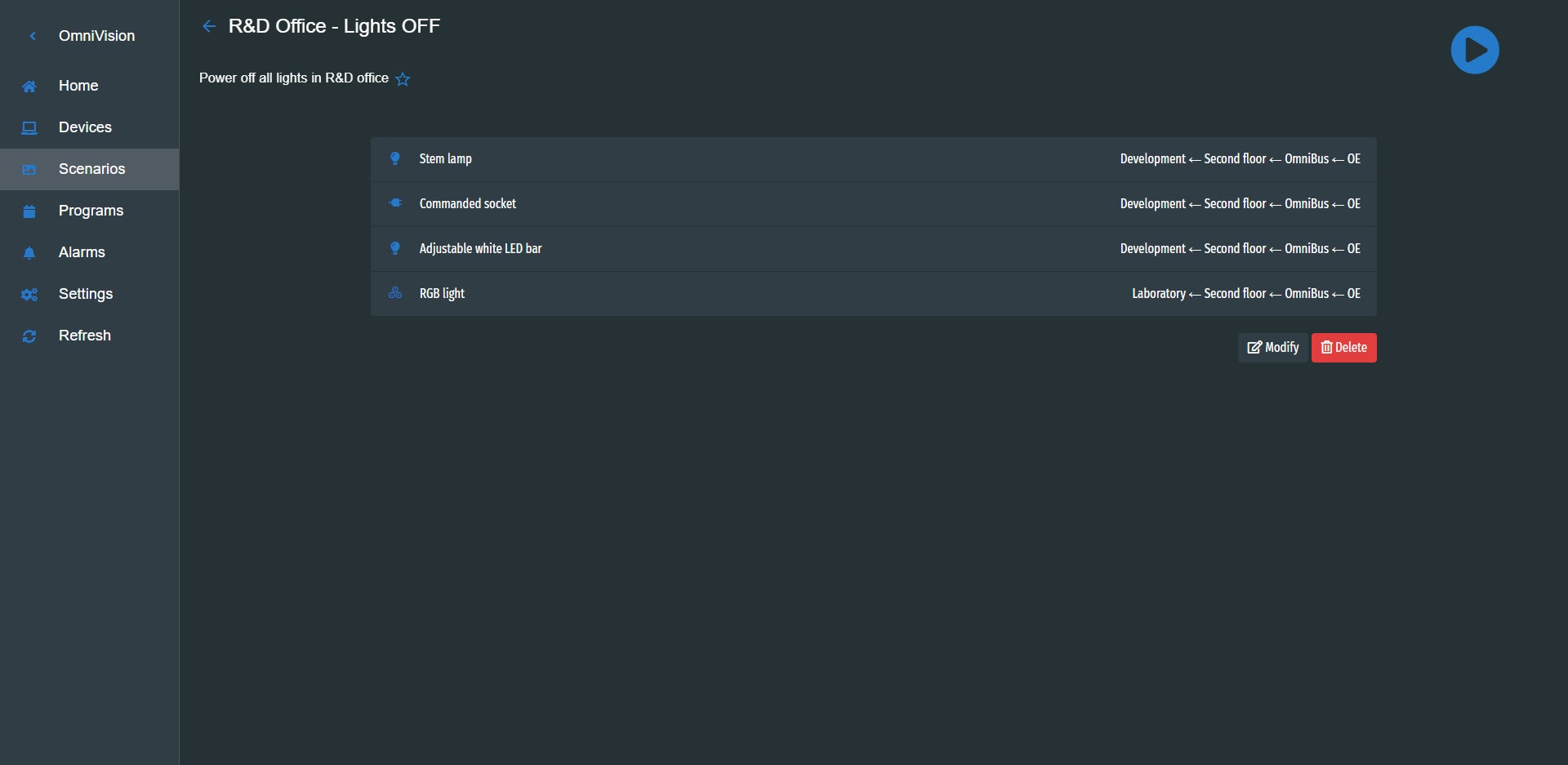Click the red Delete button
The width and height of the screenshot is (1568, 765).
click(1343, 348)
